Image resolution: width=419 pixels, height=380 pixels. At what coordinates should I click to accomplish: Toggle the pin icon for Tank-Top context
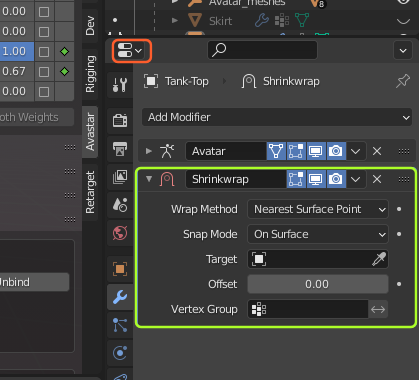[403, 81]
